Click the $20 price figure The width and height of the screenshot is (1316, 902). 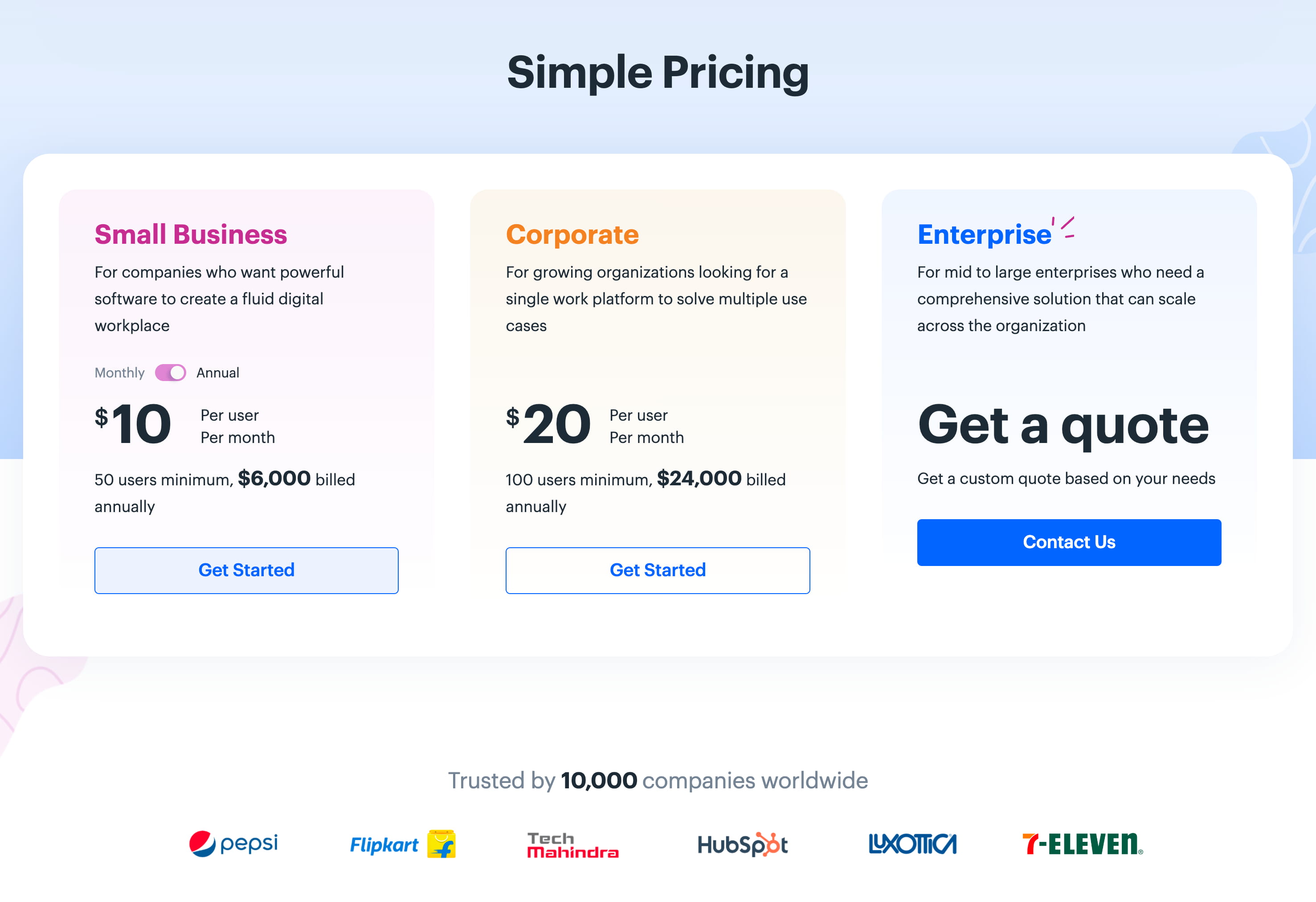pos(549,424)
